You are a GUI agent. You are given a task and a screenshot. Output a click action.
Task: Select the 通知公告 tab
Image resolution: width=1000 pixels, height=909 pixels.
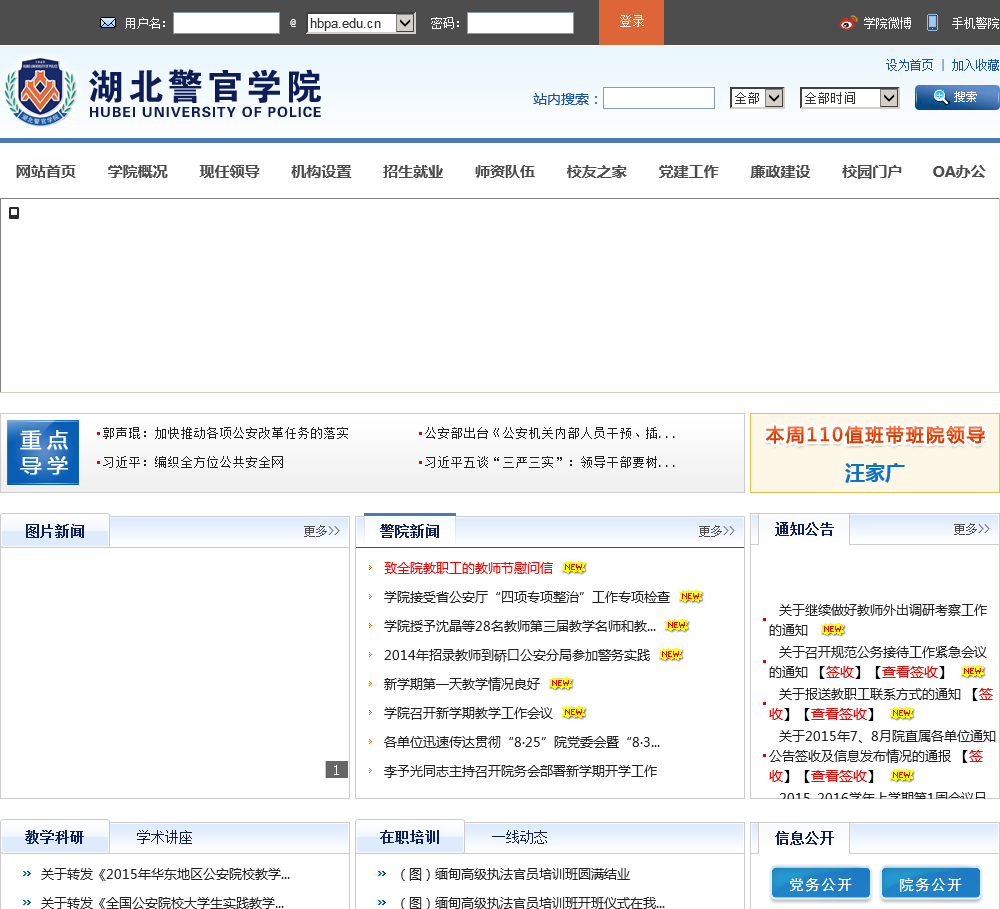point(804,529)
